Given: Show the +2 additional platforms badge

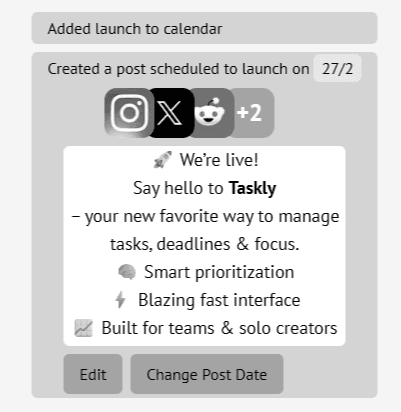Looking at the screenshot, I should click(x=251, y=113).
